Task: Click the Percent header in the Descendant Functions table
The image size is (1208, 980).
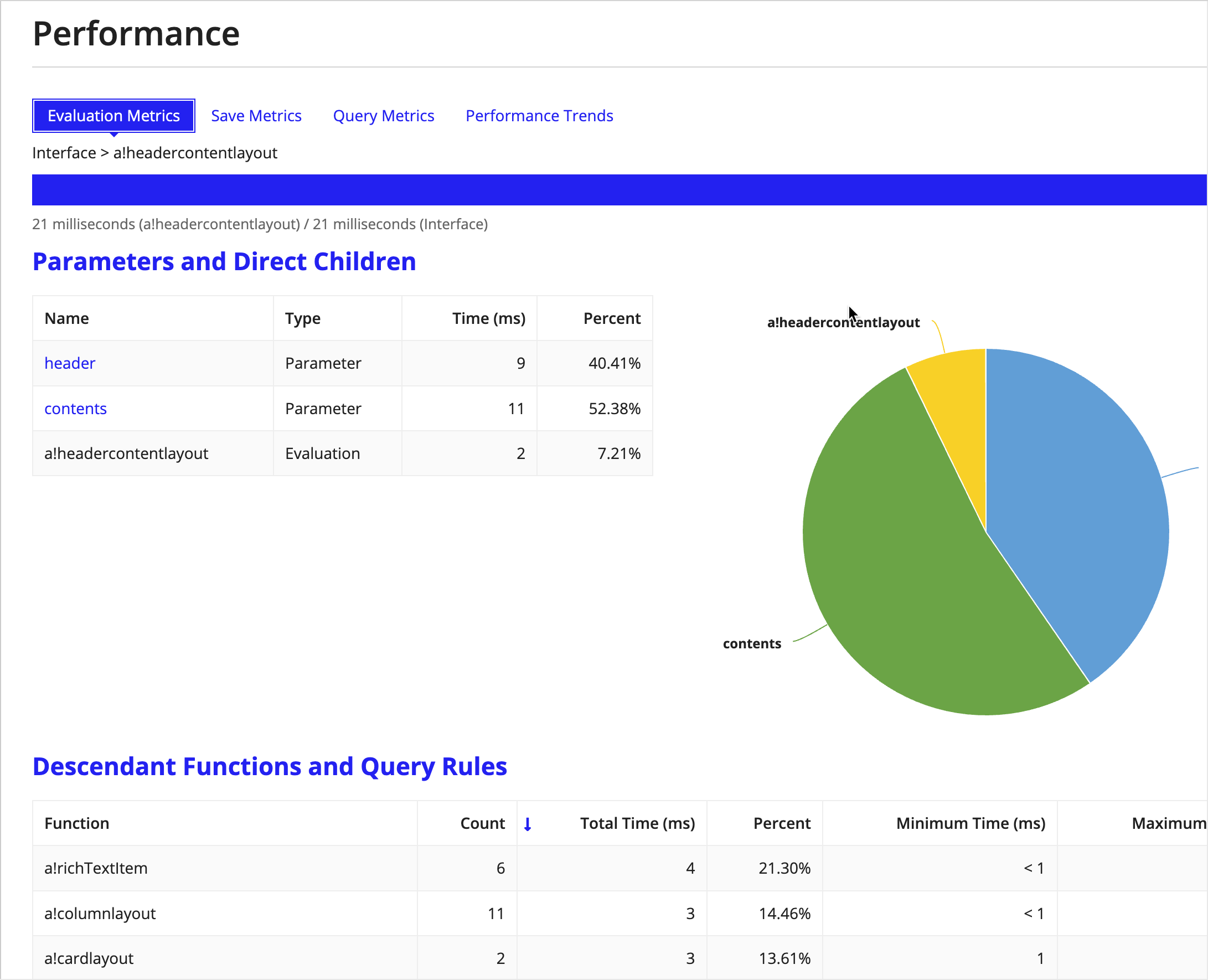Action: [x=782, y=823]
